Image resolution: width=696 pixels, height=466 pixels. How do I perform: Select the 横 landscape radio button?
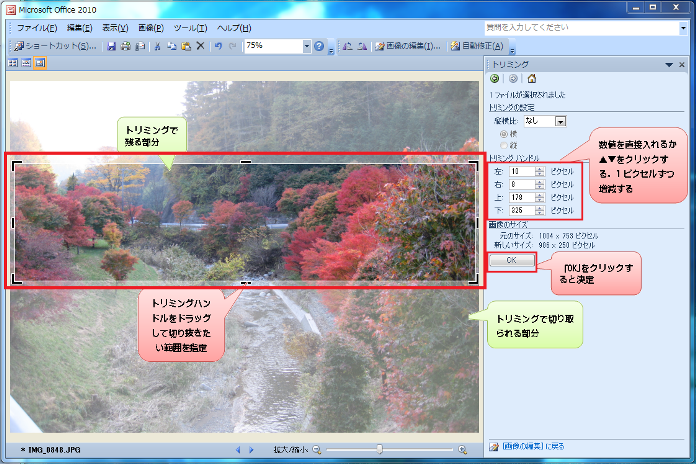(503, 134)
